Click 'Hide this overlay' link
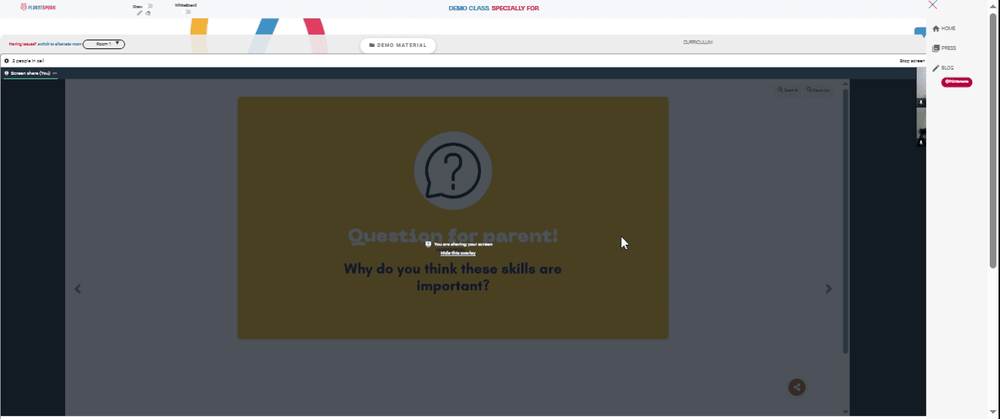Image resolution: width=1000 pixels, height=419 pixels. (458, 253)
